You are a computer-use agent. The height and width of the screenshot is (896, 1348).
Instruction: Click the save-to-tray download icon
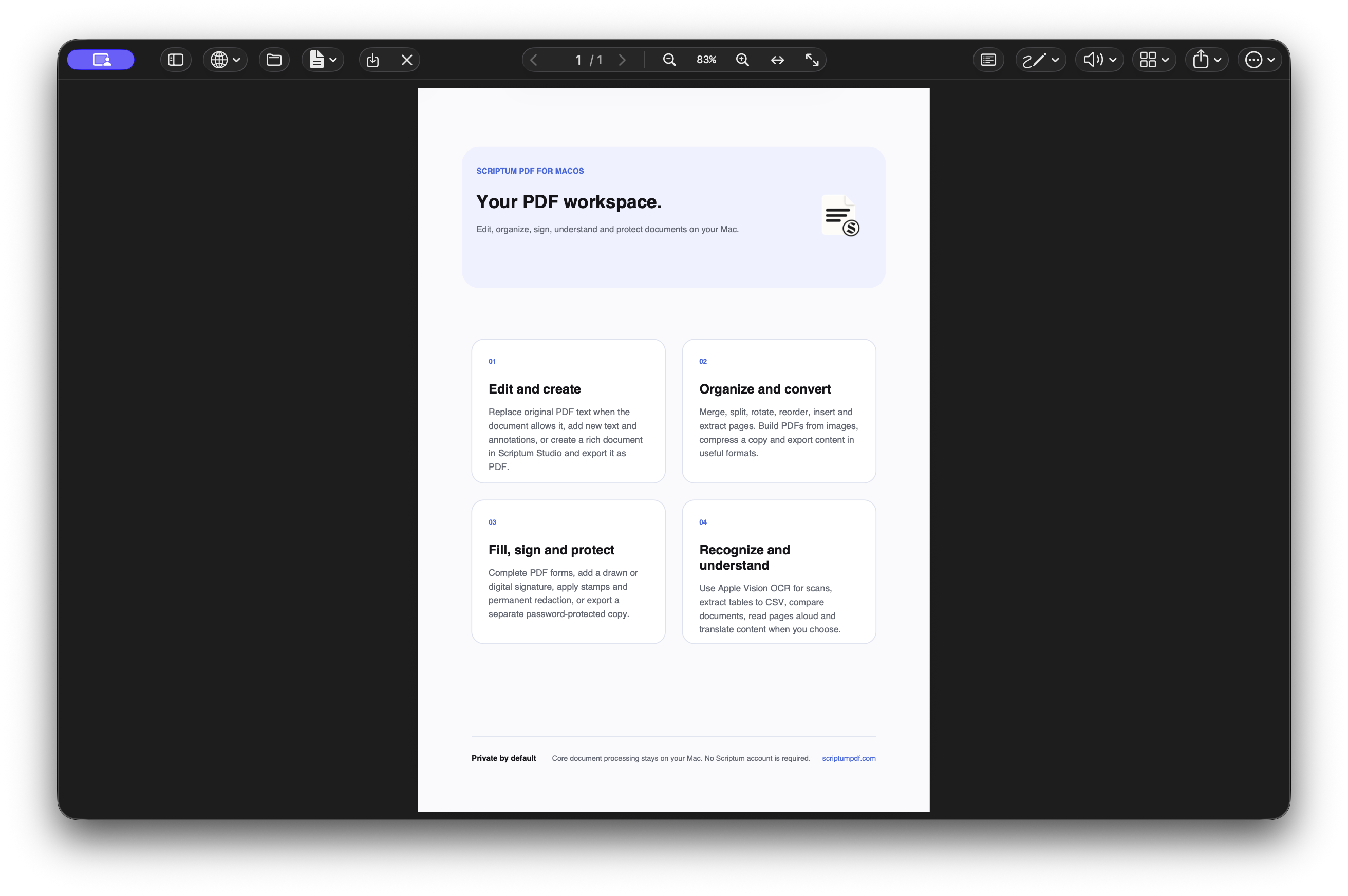click(x=372, y=60)
